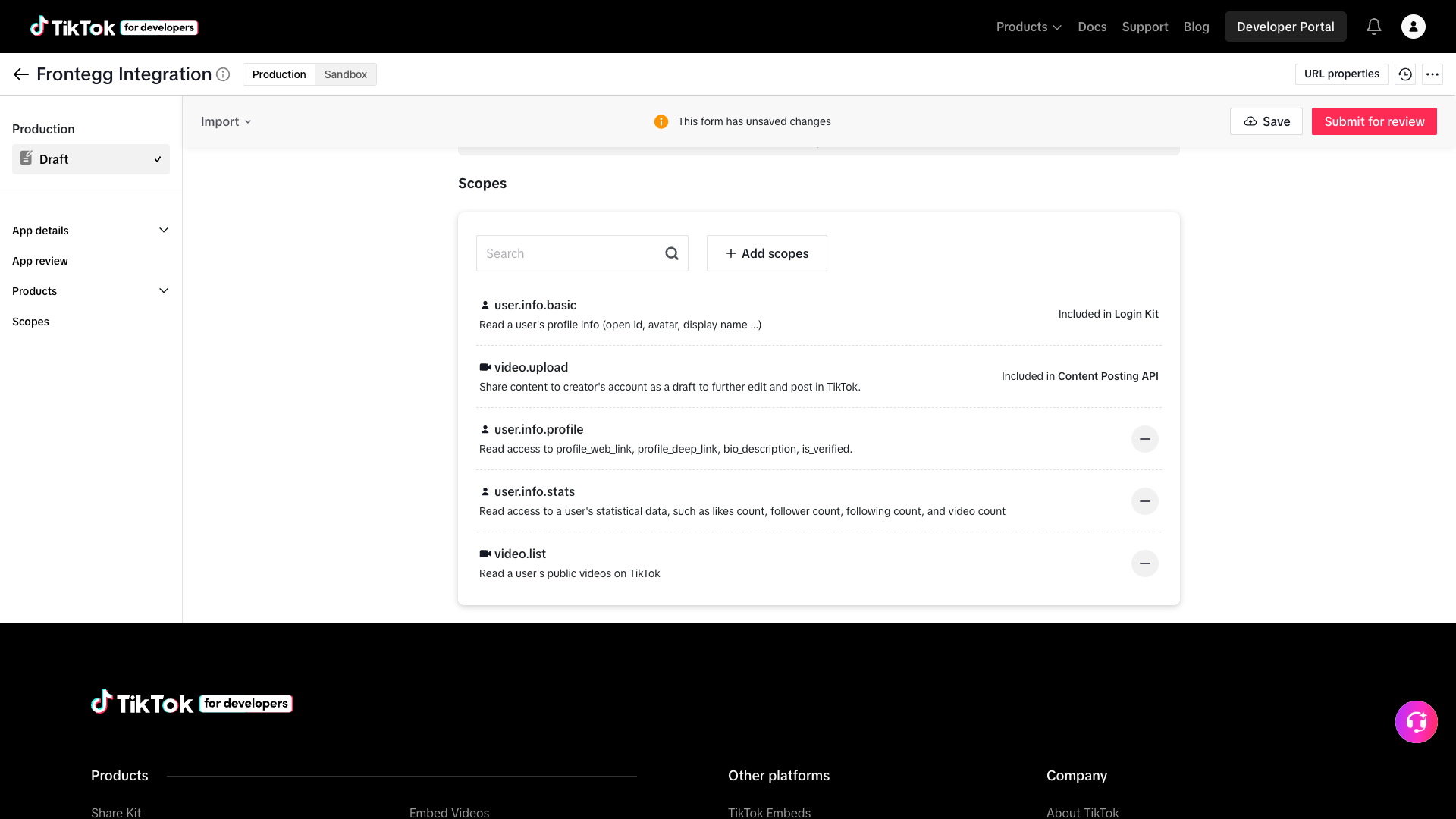Viewport: 1456px width, 819px height.
Task: Open the Products dropdown in top navigation
Action: [1028, 27]
